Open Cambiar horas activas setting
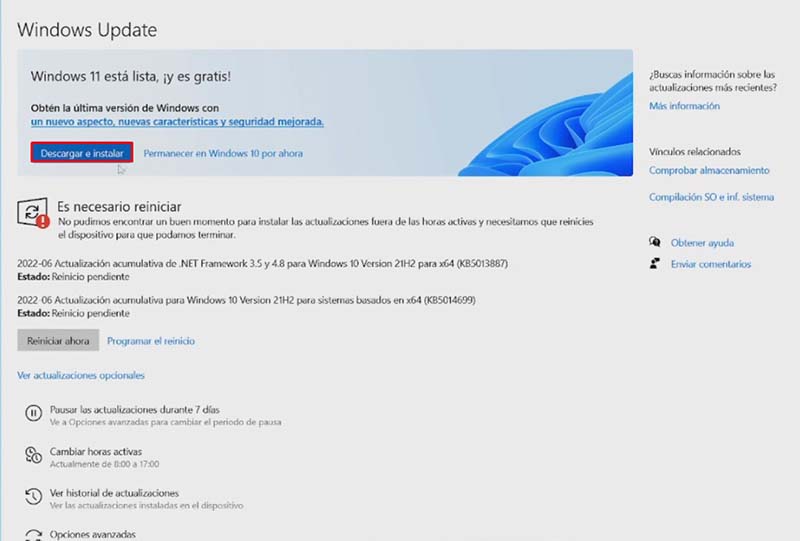The height and width of the screenshot is (541, 800). (96, 452)
